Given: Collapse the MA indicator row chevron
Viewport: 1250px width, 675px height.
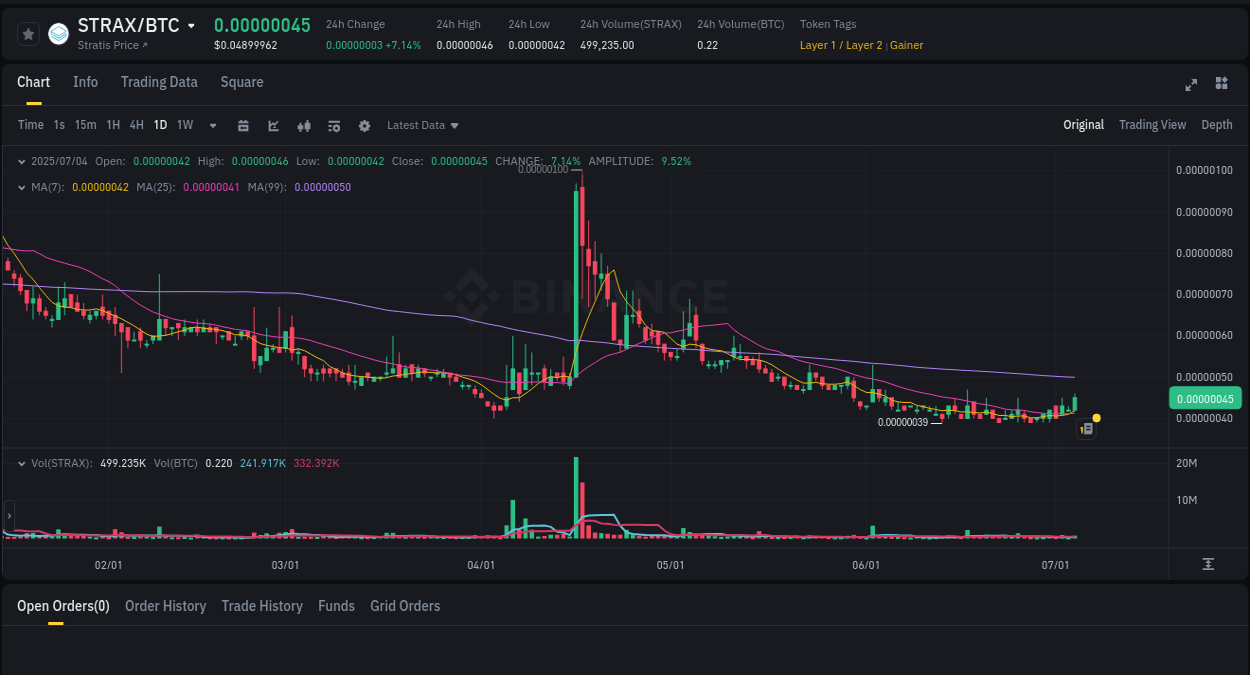Looking at the screenshot, I should pyautogui.click(x=22, y=187).
